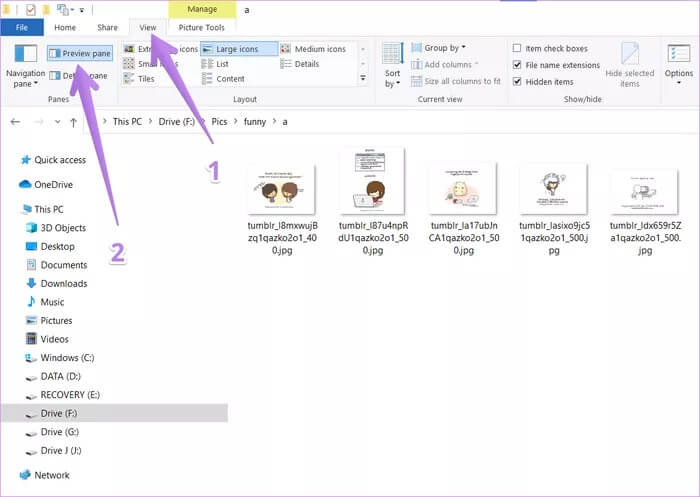
Task: Open the Music folder
Action: pos(45,302)
